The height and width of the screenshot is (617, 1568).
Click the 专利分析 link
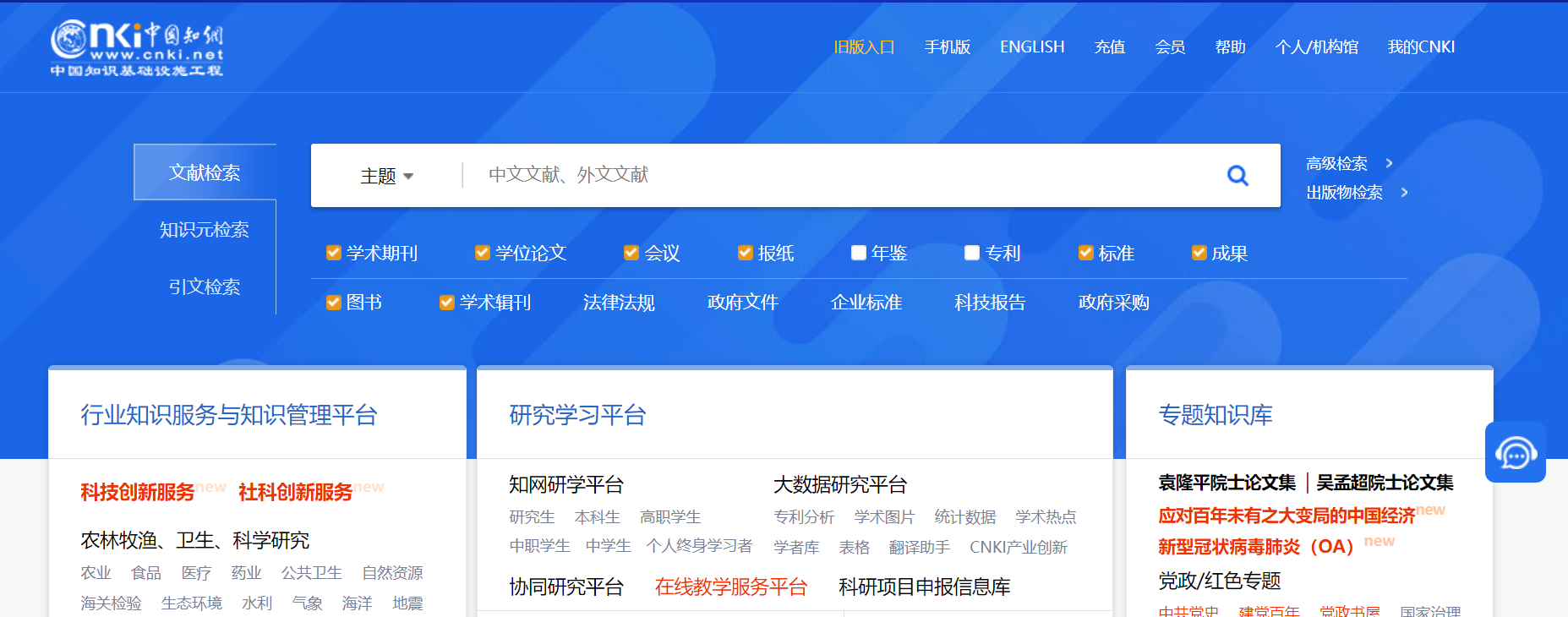pyautogui.click(x=804, y=517)
